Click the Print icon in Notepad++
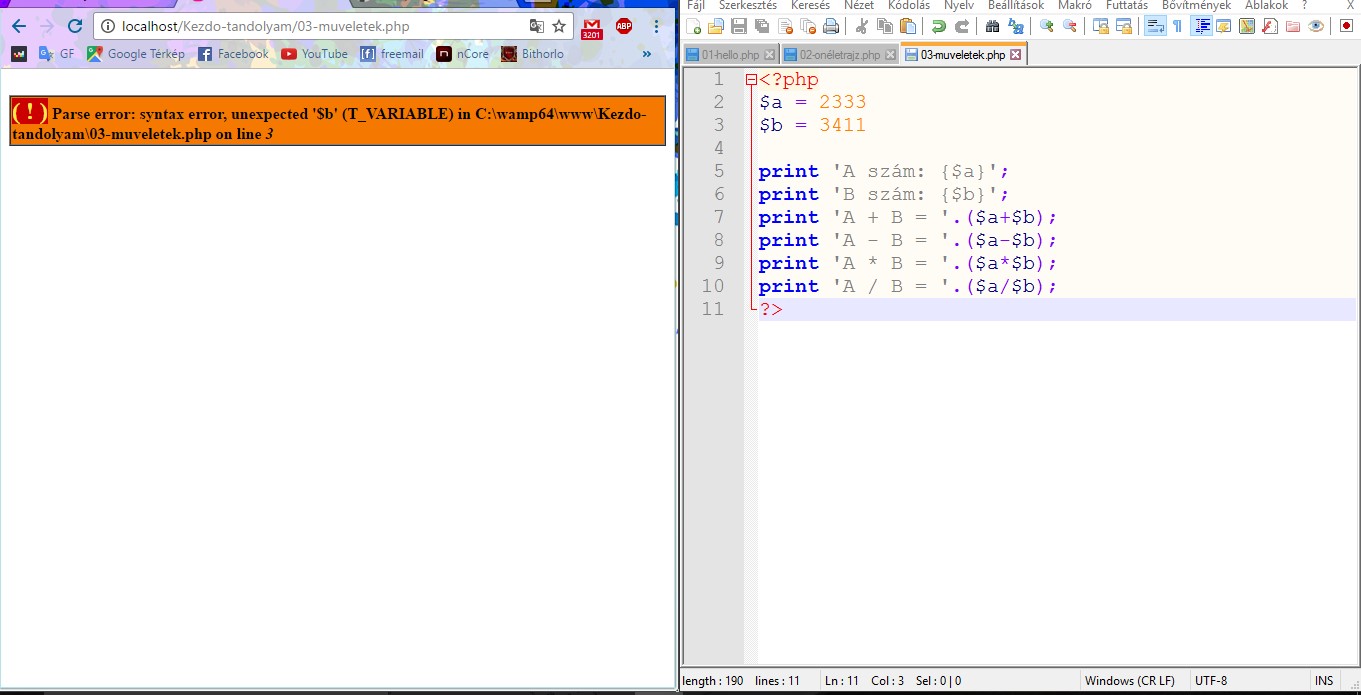This screenshot has width=1361, height=695. pos(831,26)
